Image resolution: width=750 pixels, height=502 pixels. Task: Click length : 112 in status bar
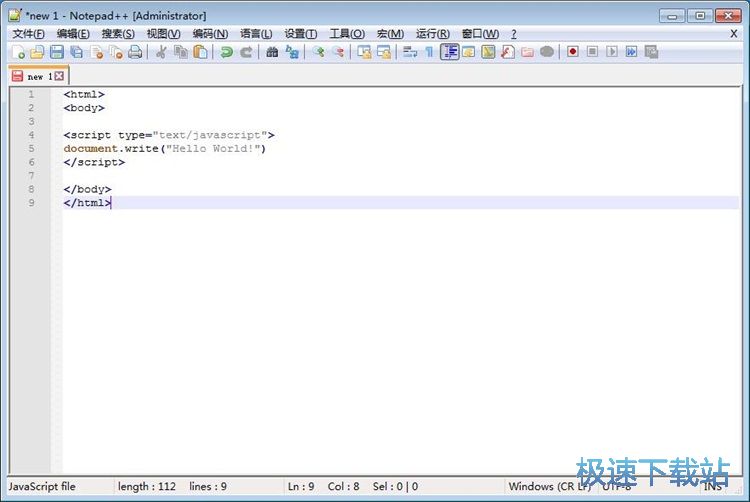coord(147,486)
